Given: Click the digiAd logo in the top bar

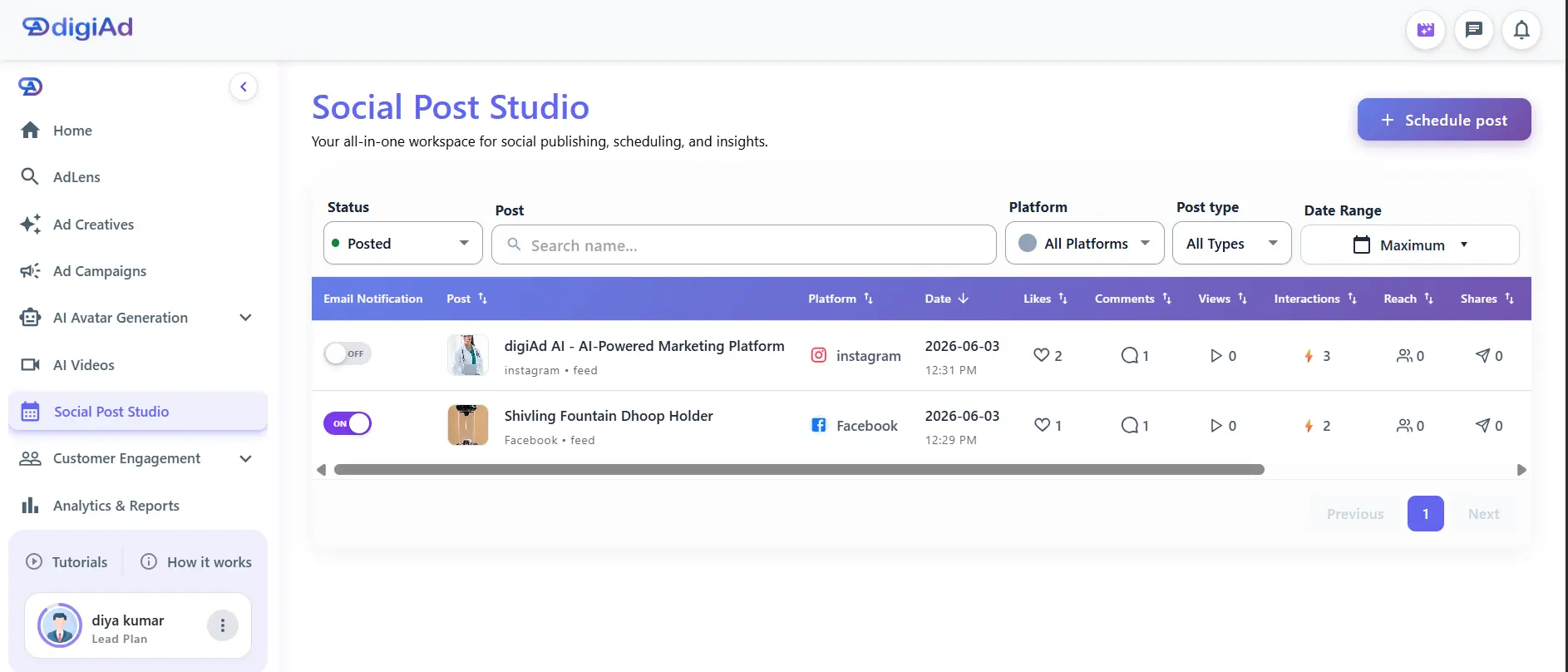Looking at the screenshot, I should [x=77, y=27].
